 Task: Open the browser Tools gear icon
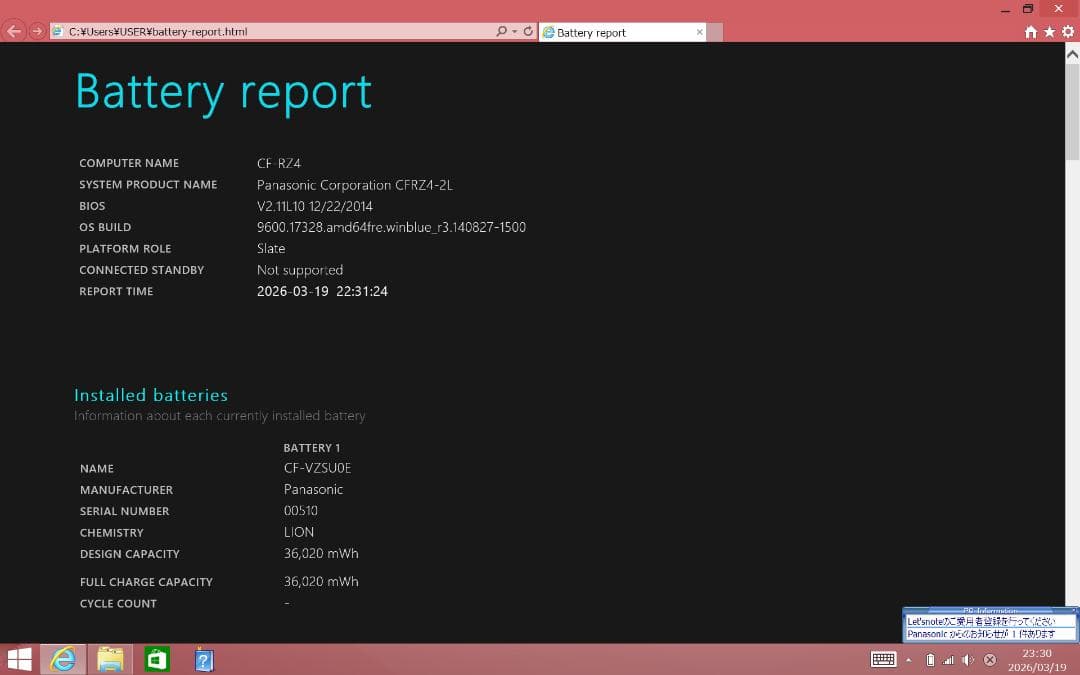coord(1068,32)
